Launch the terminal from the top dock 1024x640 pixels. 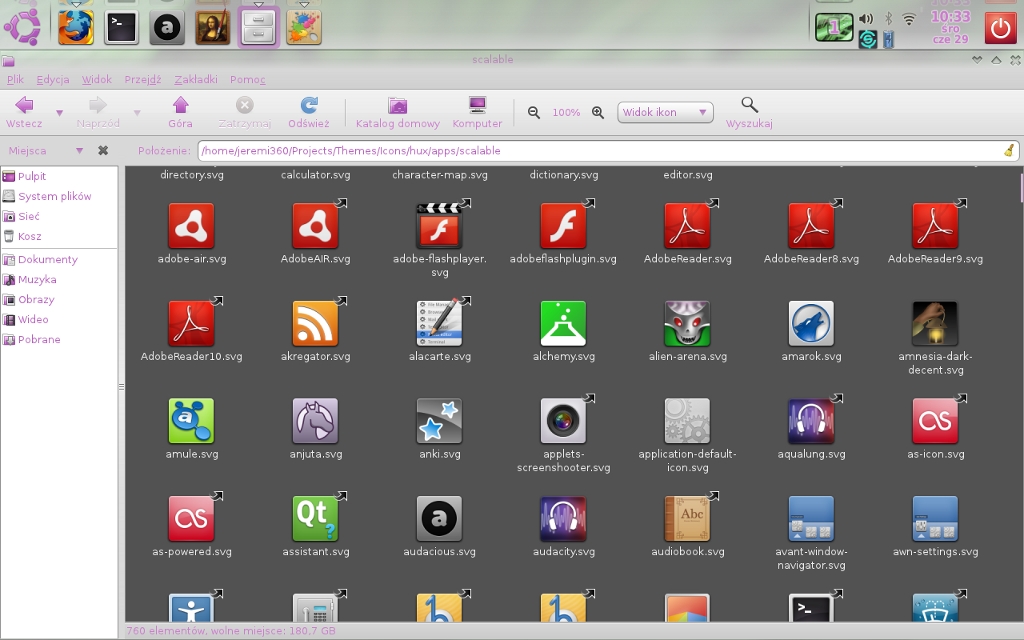click(121, 27)
